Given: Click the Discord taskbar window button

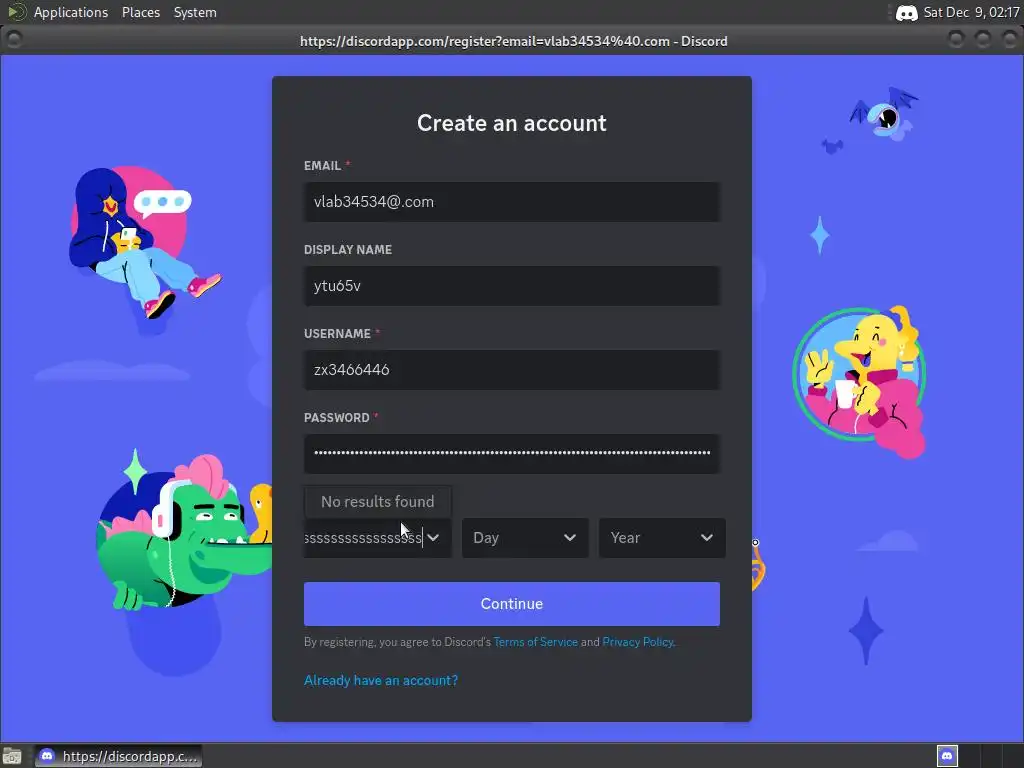Looking at the screenshot, I should coord(118,756).
